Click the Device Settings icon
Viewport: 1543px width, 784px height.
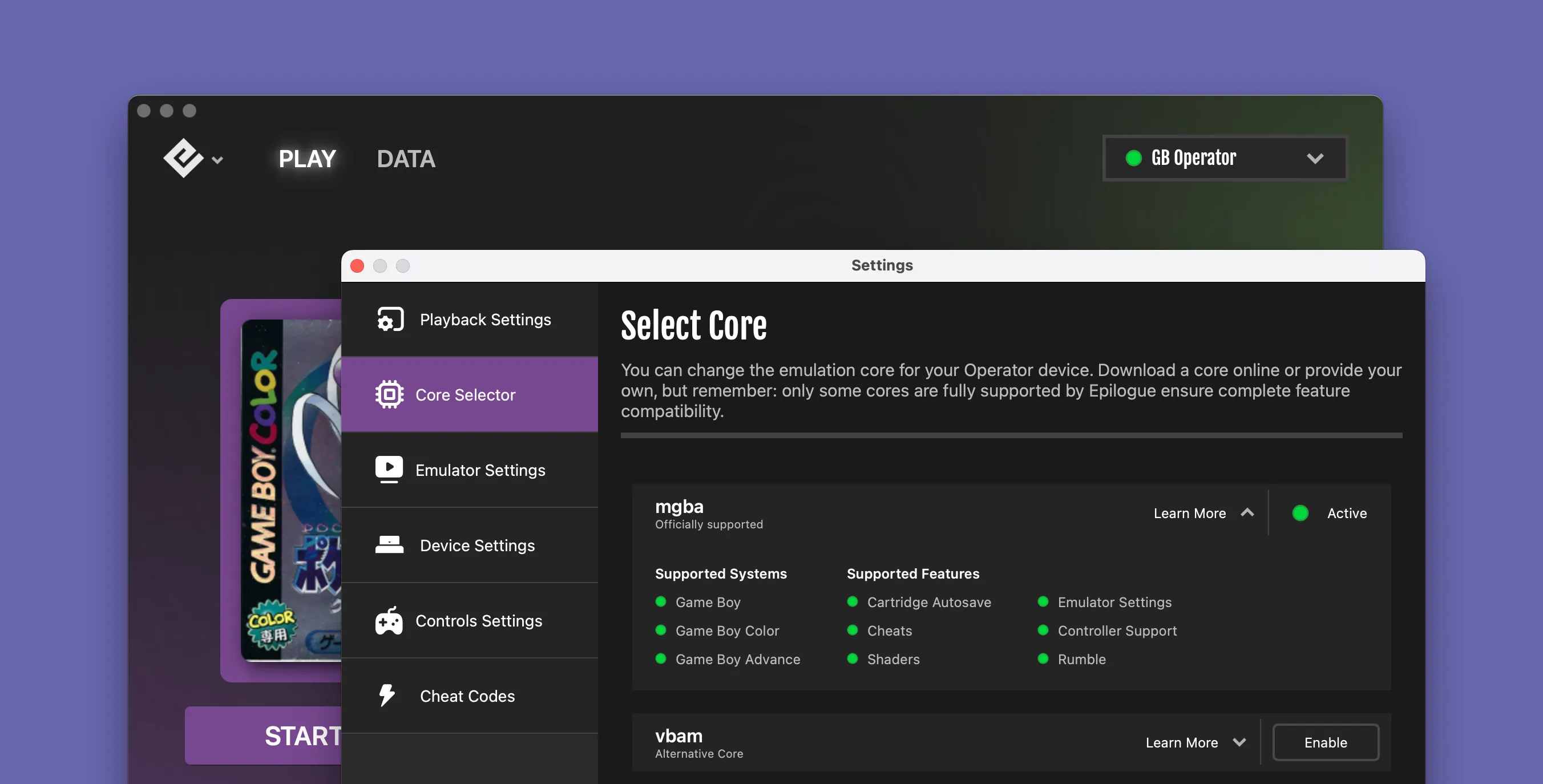389,545
